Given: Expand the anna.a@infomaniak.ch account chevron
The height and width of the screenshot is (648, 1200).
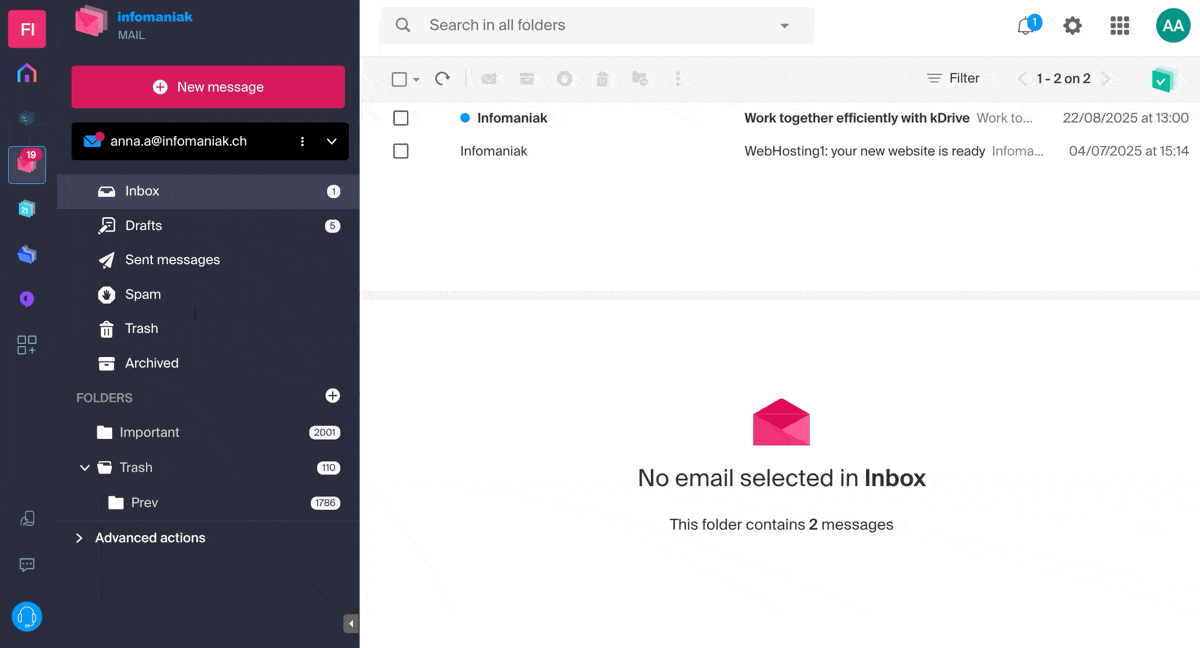Looking at the screenshot, I should [332, 142].
